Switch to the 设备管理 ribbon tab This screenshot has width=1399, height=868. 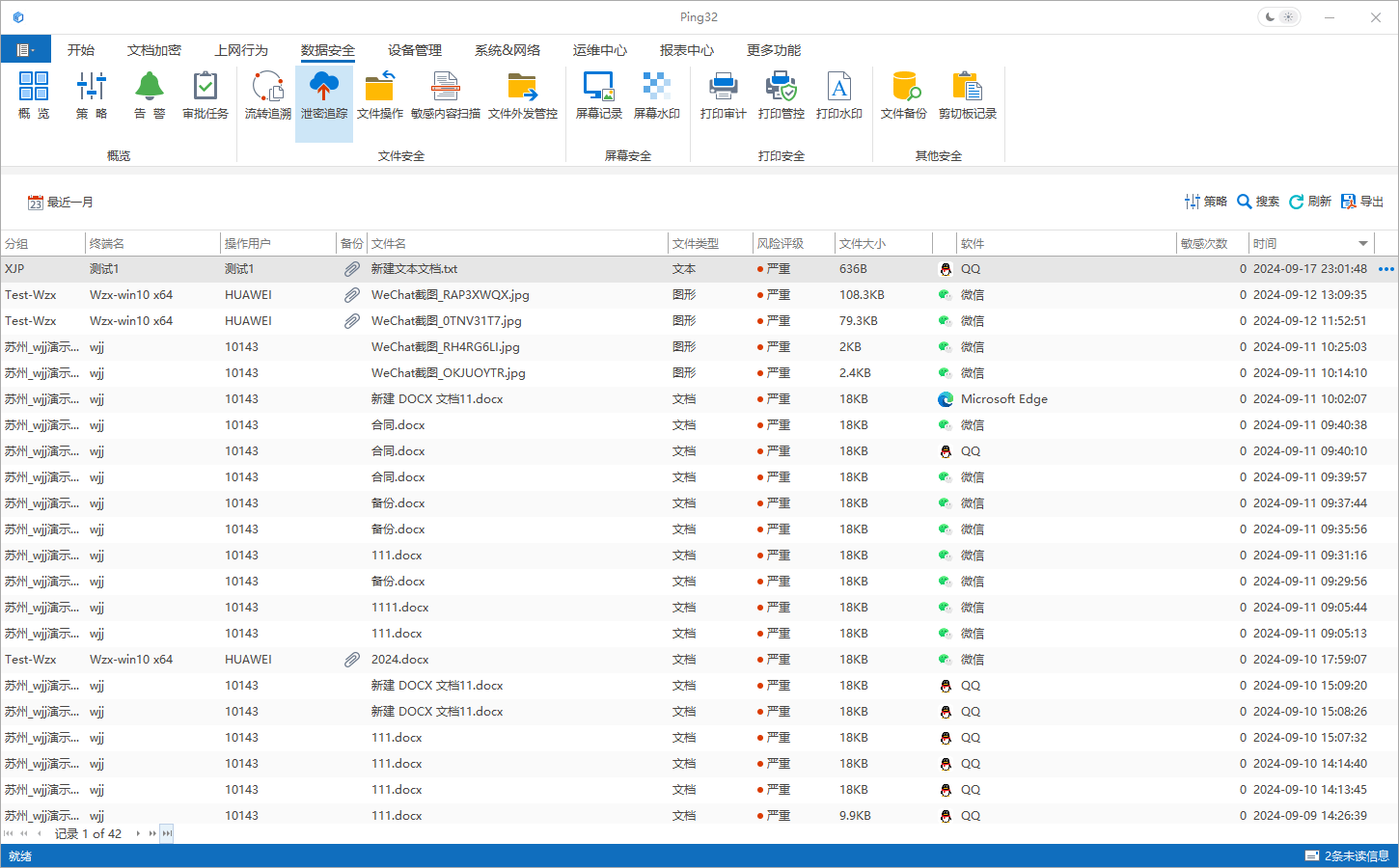(413, 49)
